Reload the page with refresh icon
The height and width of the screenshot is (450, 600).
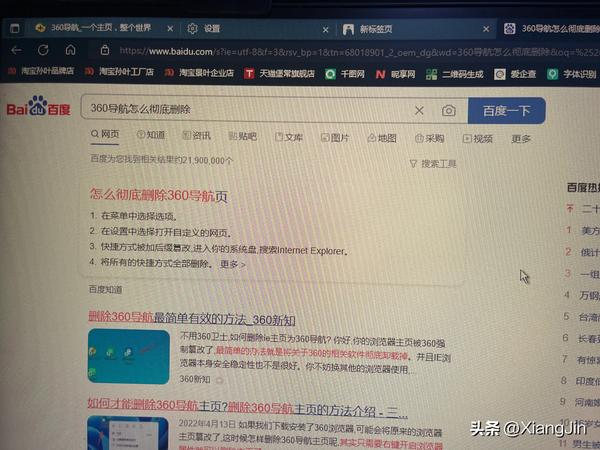click(43, 50)
